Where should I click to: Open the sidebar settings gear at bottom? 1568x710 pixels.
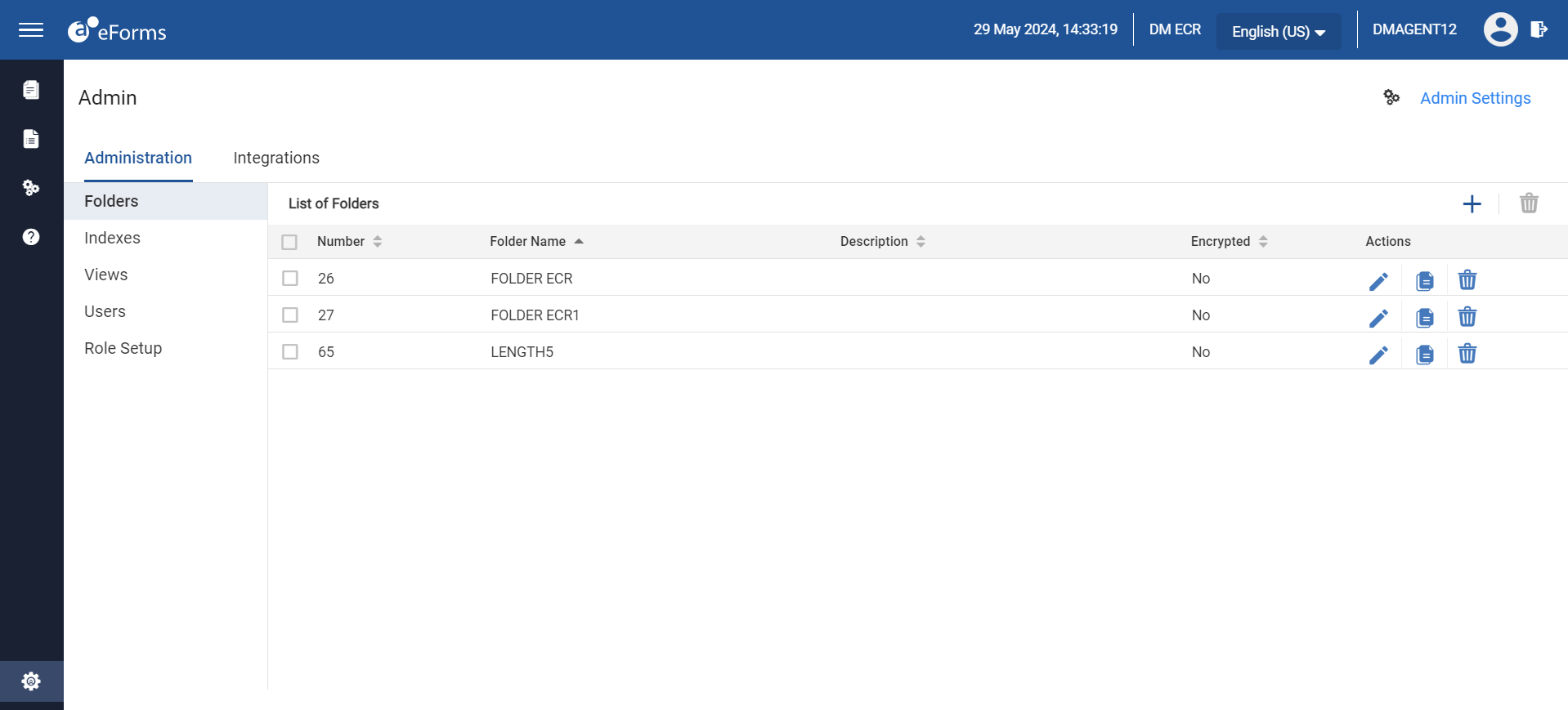[31, 681]
